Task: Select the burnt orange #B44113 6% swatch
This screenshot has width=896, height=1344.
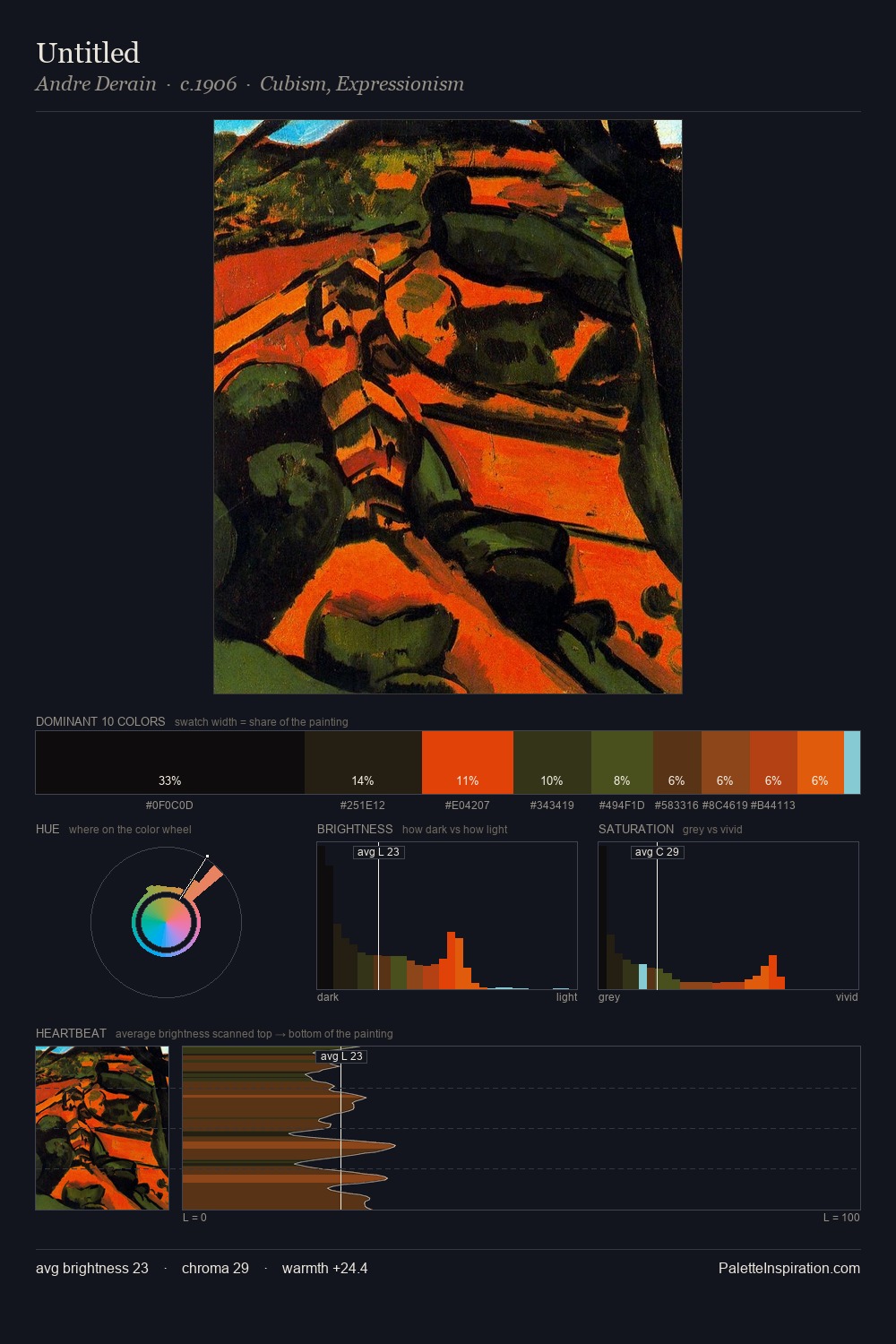Action: point(773,762)
